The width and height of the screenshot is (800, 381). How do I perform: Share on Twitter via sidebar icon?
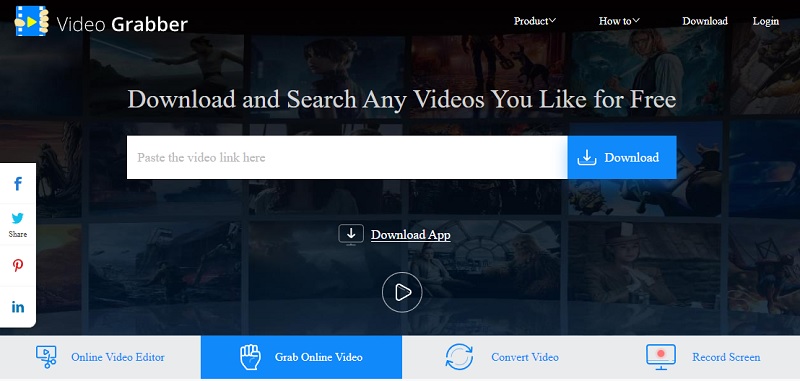pos(18,218)
